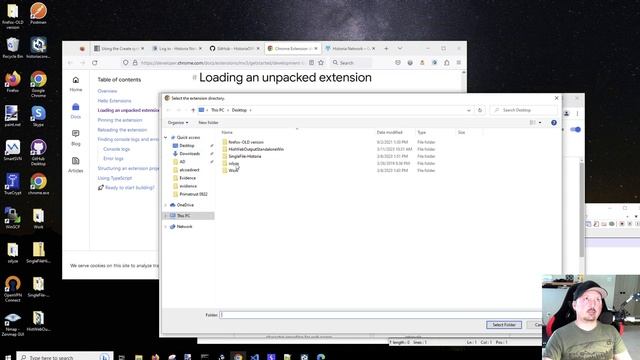This screenshot has height=360, width=640.
Task: Launch Firefox from the desktop shortcut
Action: pyautogui.click(x=13, y=82)
